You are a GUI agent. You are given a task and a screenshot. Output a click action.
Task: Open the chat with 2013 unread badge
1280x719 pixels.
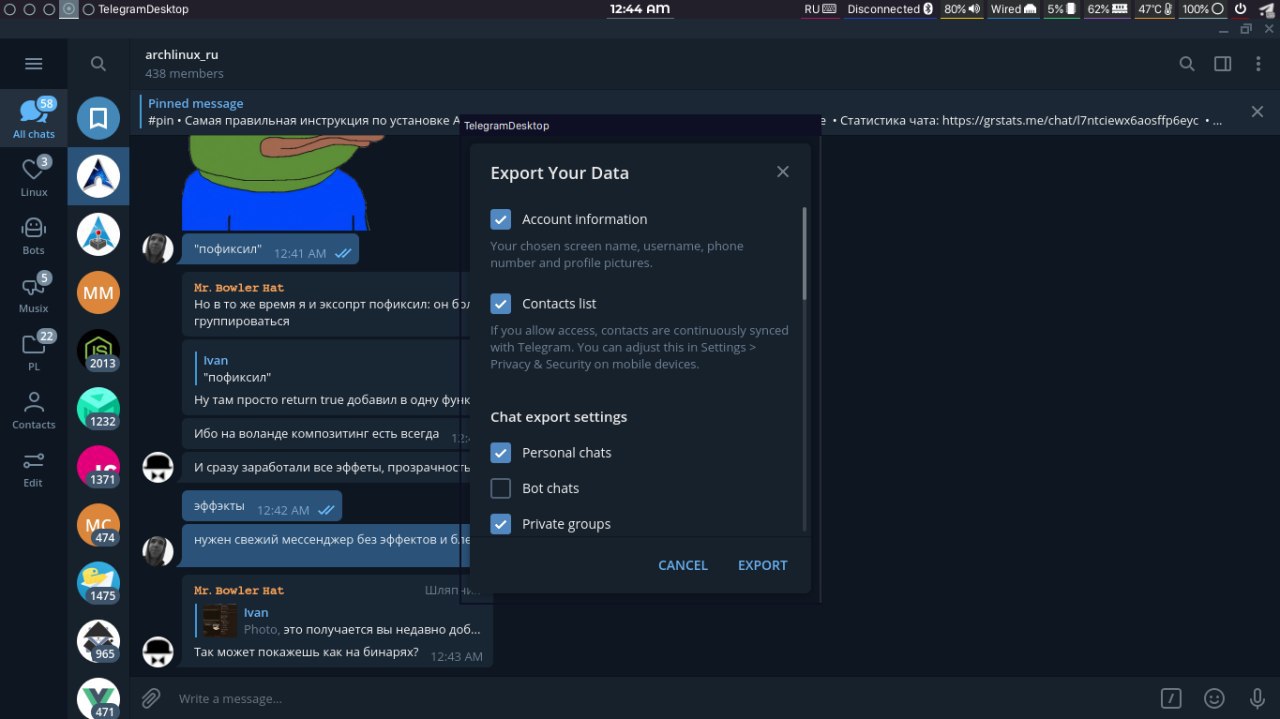tap(98, 351)
